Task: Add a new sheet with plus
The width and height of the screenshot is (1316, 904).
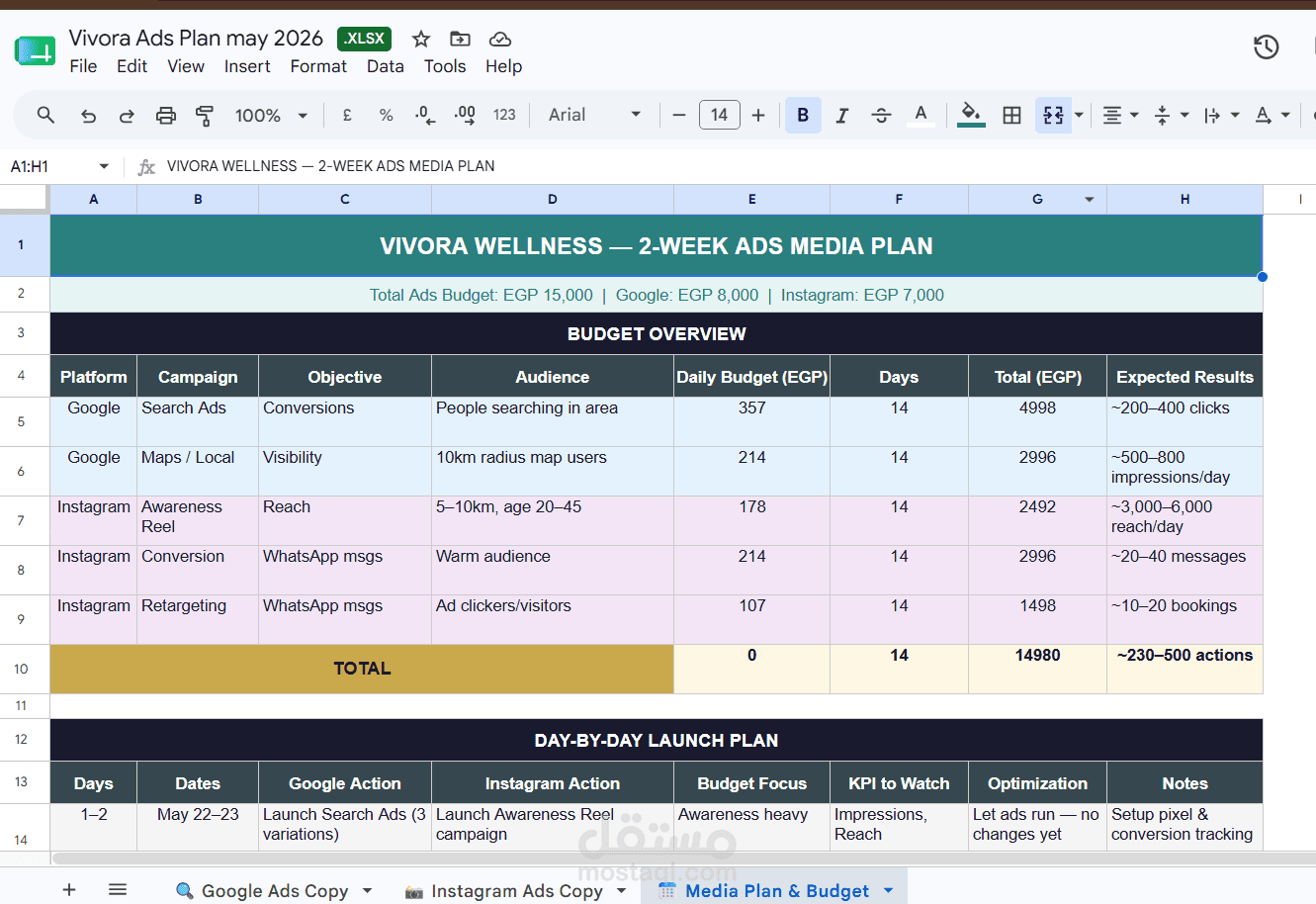Action: click(69, 889)
